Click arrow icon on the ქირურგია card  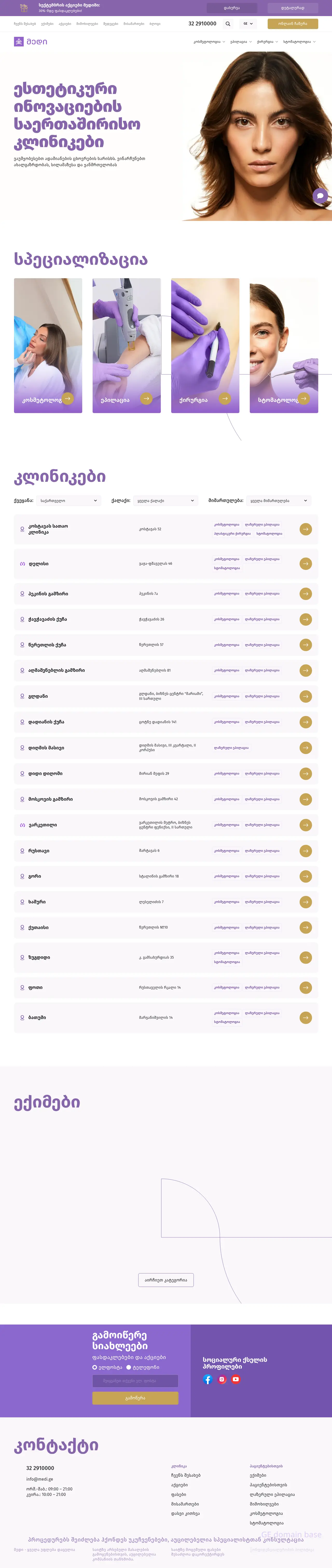225,399
